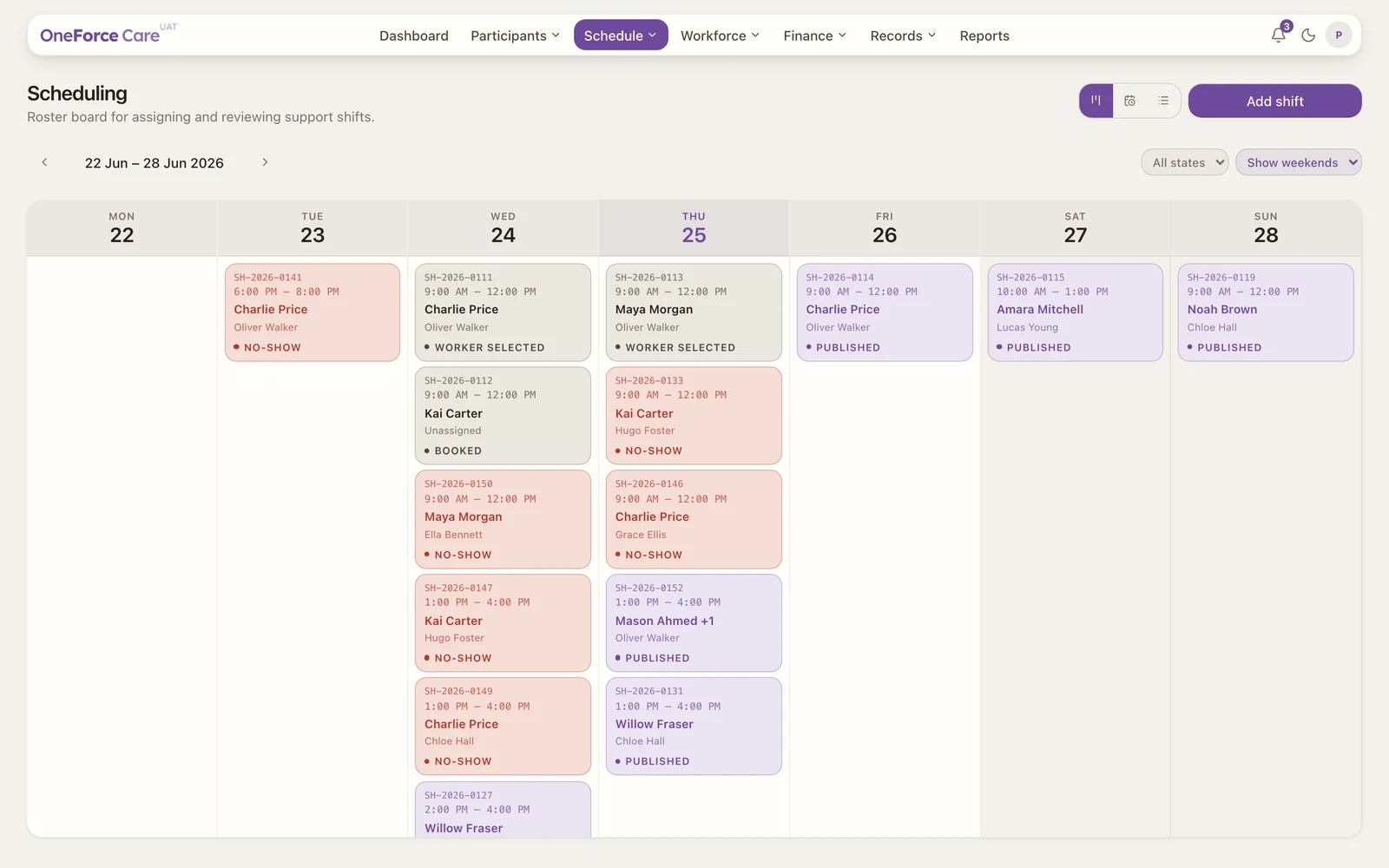The height and width of the screenshot is (868, 1389).
Task: Click the Add shift button
Action: (1274, 101)
